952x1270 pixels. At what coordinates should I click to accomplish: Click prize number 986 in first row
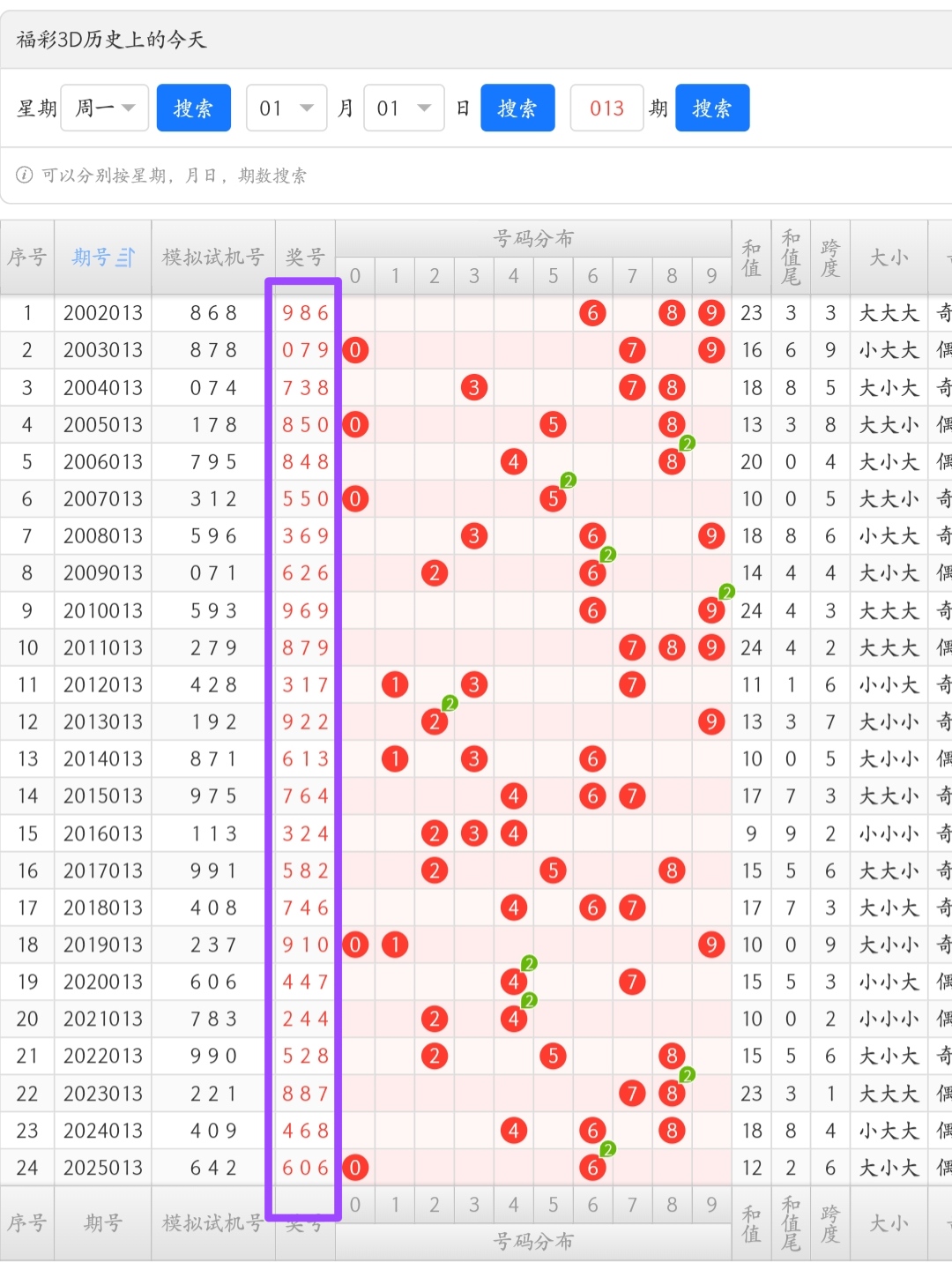click(305, 313)
